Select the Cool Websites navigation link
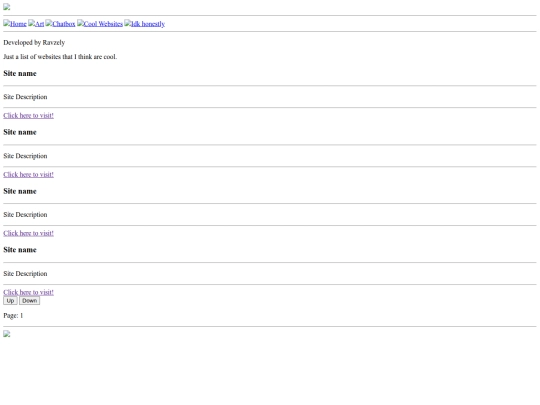Viewport: 540px width, 405px height. click(x=100, y=24)
